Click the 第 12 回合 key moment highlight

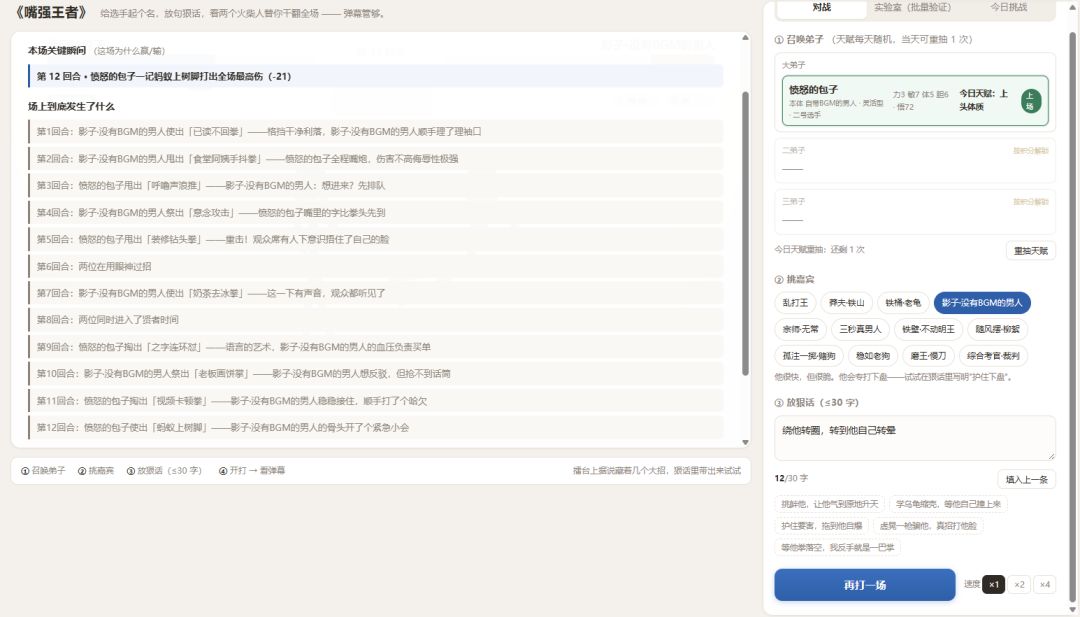click(375, 76)
